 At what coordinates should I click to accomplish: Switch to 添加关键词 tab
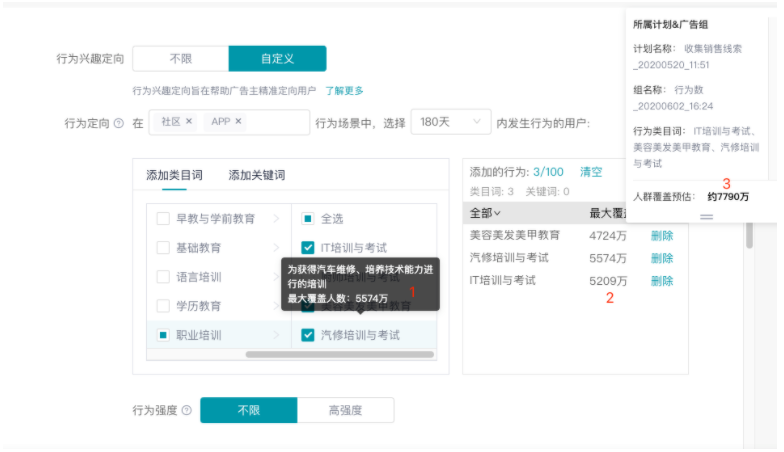pyautogui.click(x=256, y=175)
